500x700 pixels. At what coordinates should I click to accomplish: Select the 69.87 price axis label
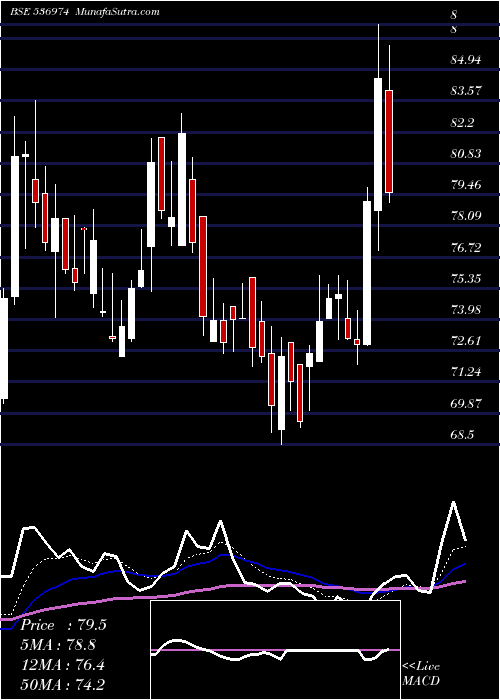(x=466, y=404)
